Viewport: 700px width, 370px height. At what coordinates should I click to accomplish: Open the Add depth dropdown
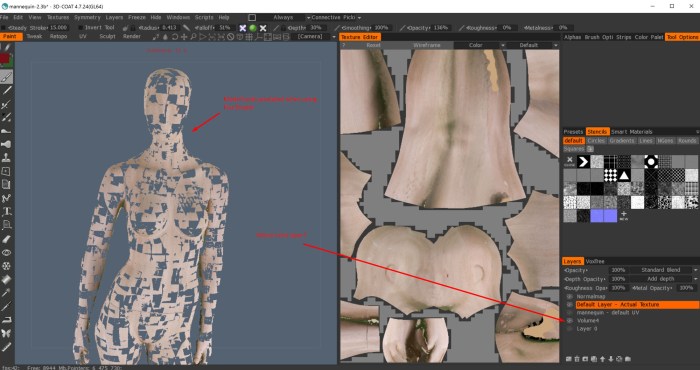point(664,279)
